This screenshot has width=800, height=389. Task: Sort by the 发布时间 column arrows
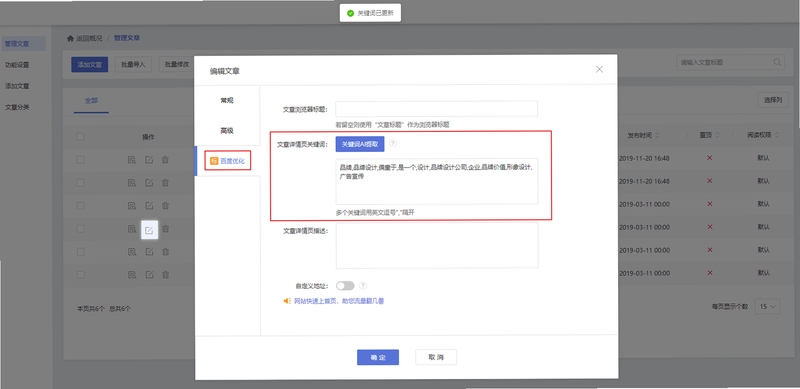pos(657,135)
